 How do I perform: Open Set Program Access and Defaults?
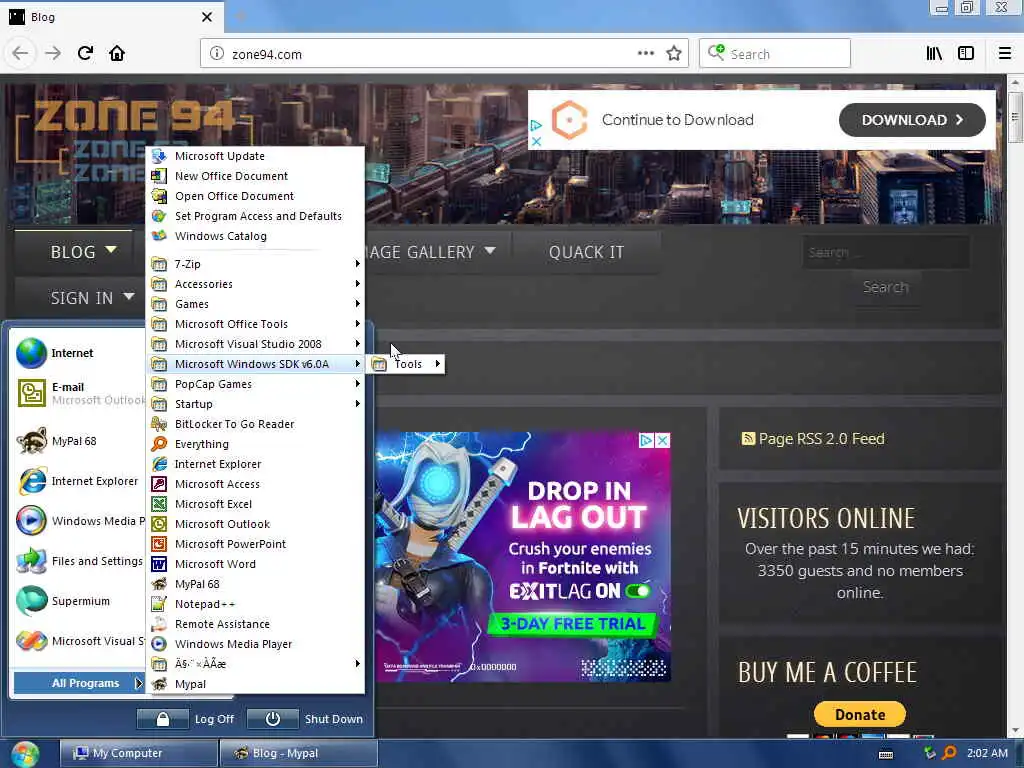pyautogui.click(x=255, y=216)
